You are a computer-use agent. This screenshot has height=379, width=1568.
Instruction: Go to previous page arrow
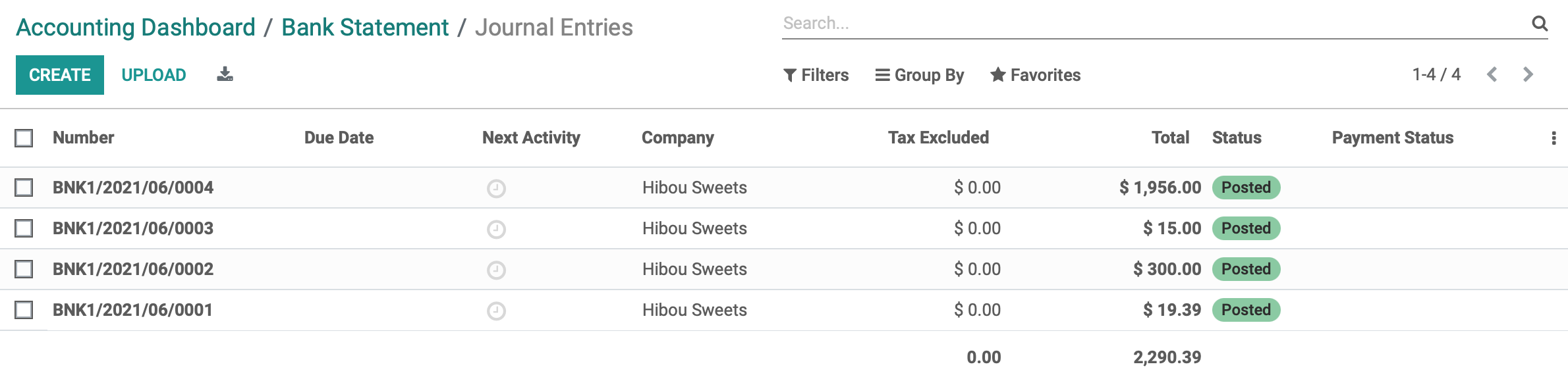click(1492, 74)
